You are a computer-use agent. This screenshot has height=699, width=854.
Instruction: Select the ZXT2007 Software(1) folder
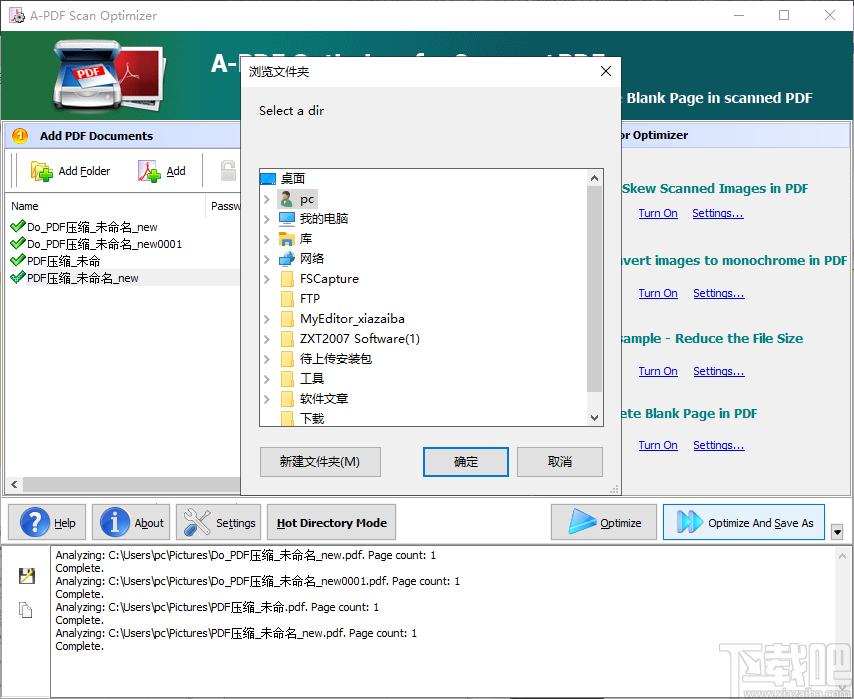[x=359, y=339]
